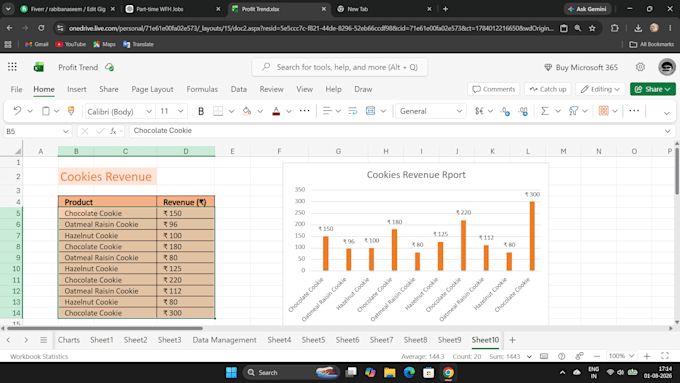
Task: Click the Comments button
Action: (x=494, y=89)
